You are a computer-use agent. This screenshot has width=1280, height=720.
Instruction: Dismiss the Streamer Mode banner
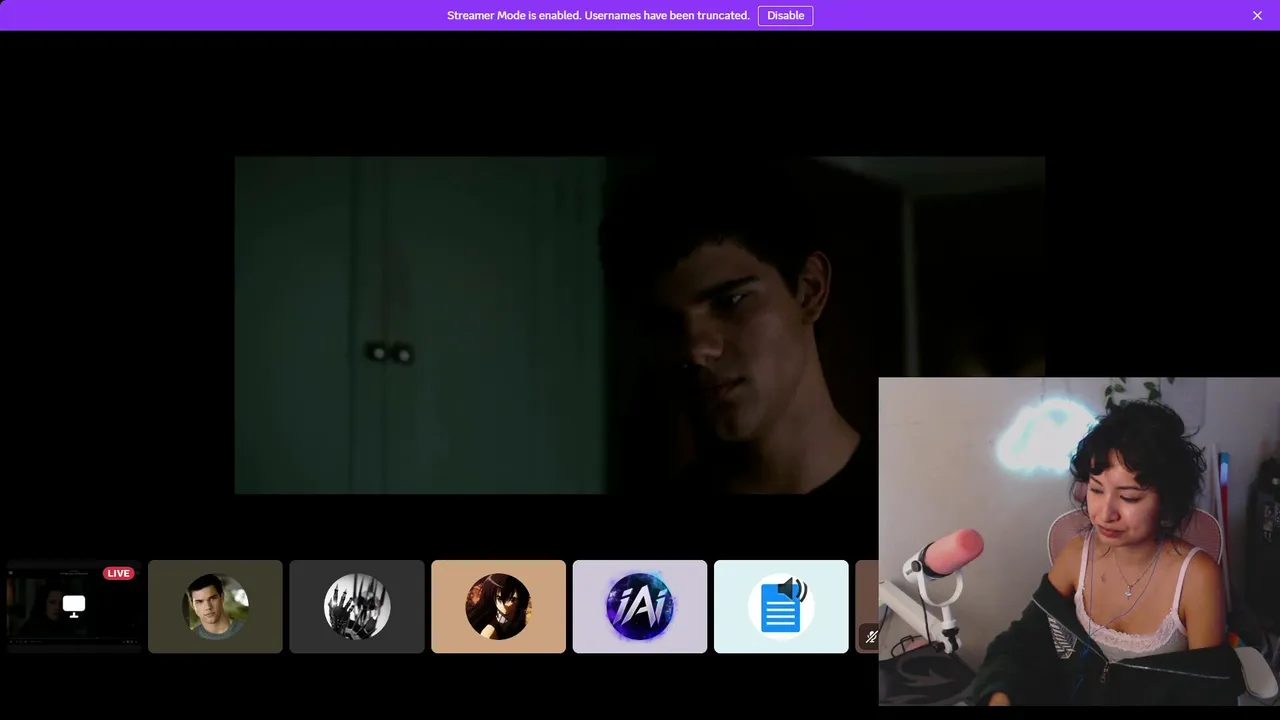1257,15
